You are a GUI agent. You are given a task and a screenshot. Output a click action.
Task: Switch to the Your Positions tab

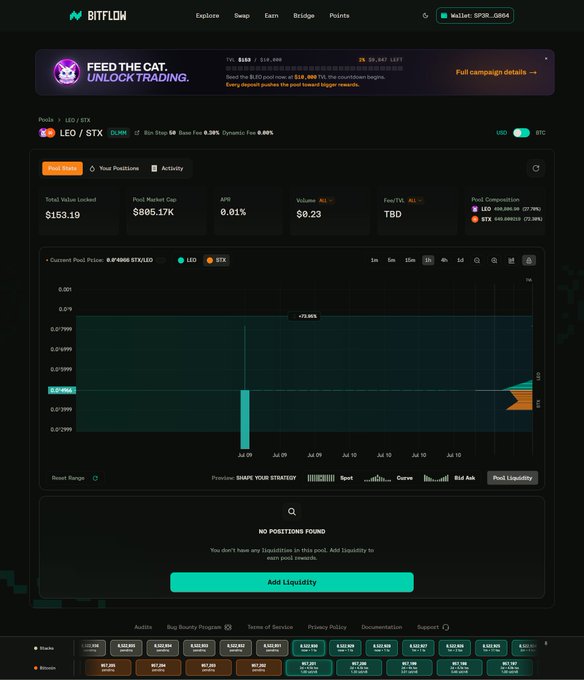pyautogui.click(x=114, y=168)
